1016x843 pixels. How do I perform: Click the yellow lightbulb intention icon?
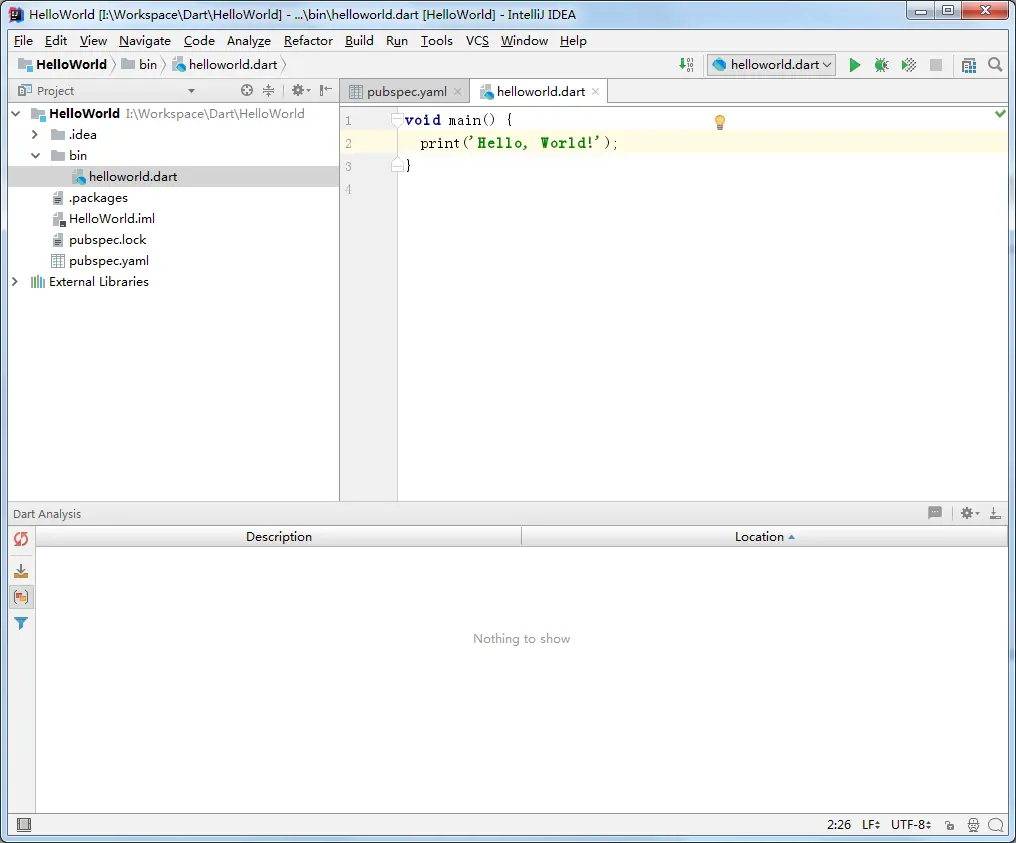point(719,122)
